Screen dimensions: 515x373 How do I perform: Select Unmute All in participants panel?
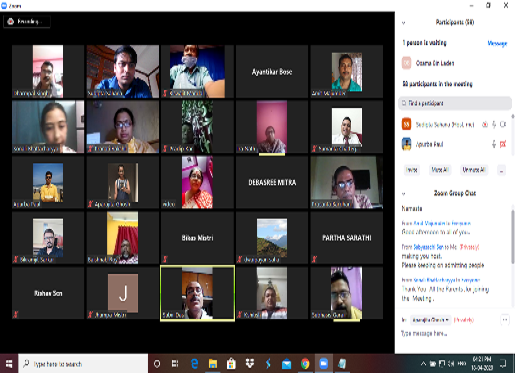(474, 170)
